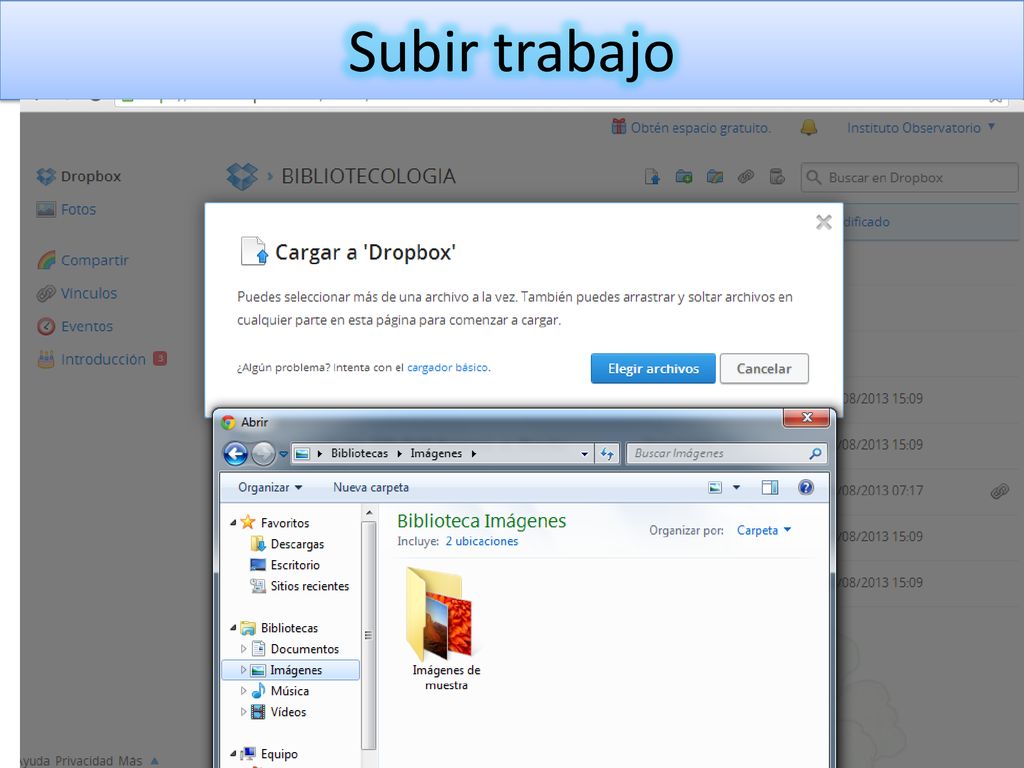Viewport: 1024px width, 768px height.
Task: Open the recent locations dropdown beside nav arrows
Action: click(x=283, y=453)
